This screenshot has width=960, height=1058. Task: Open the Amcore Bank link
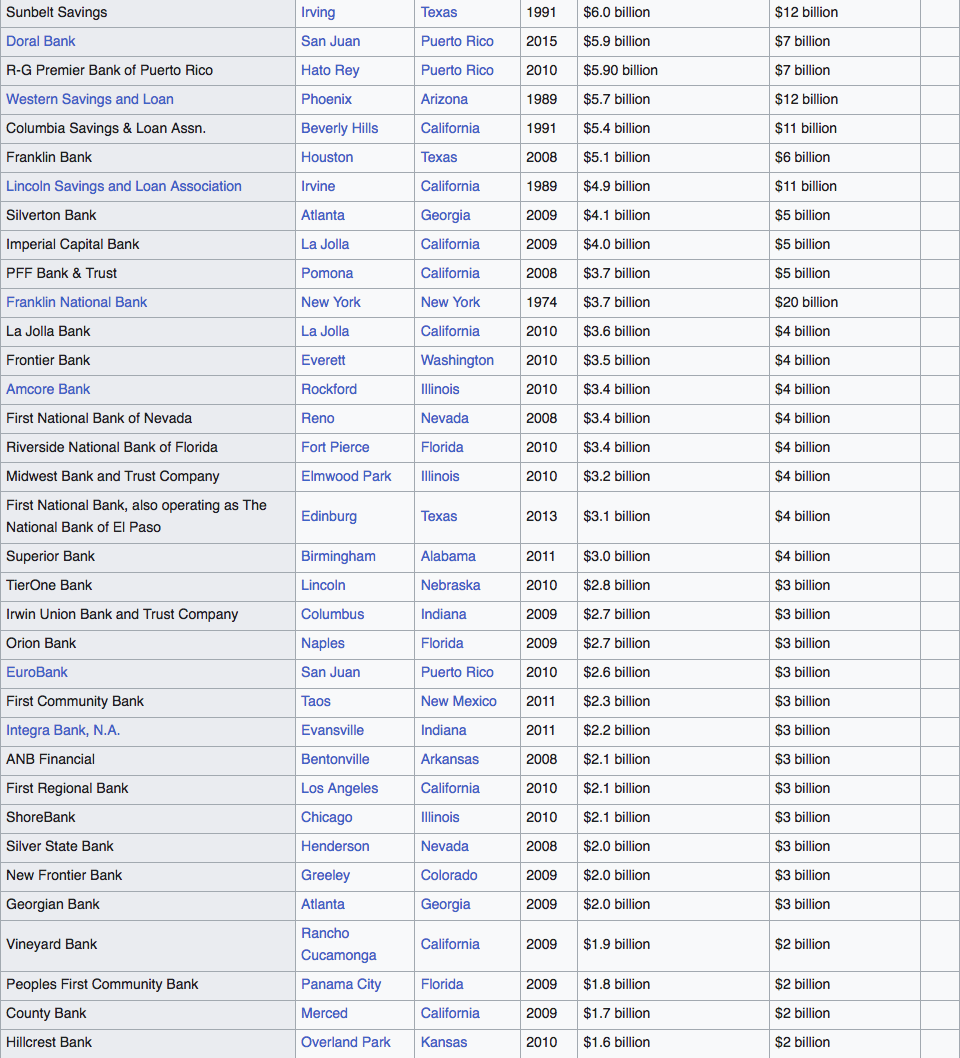pyautogui.click(x=48, y=389)
